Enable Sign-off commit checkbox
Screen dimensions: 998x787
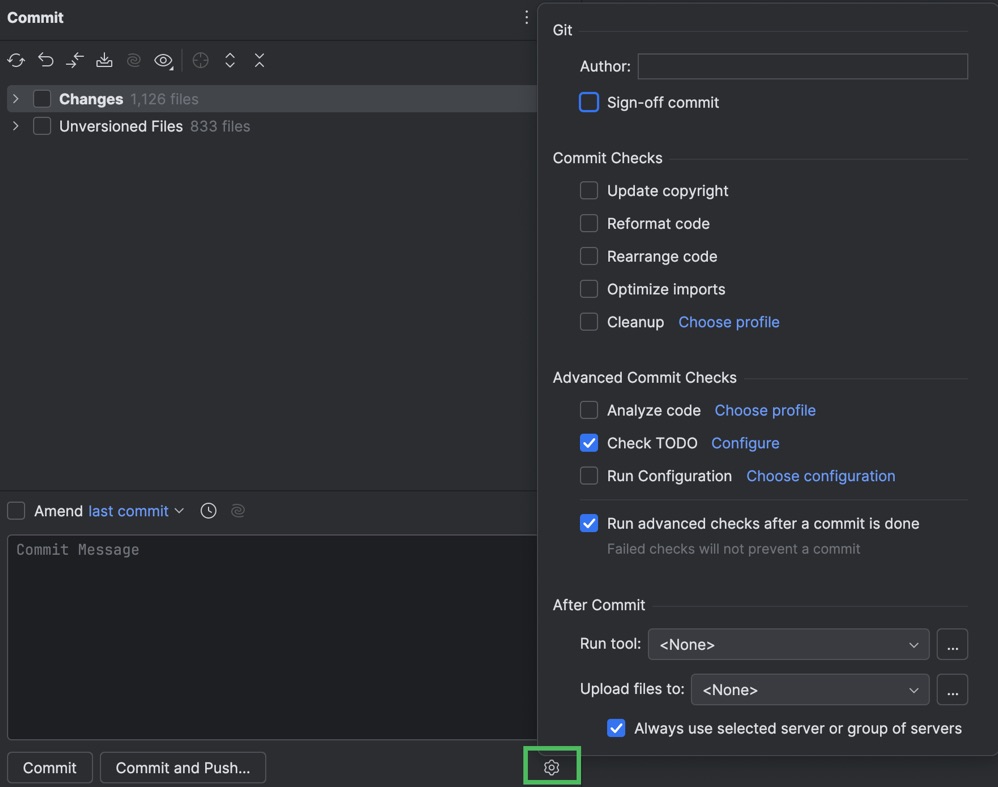(x=589, y=103)
